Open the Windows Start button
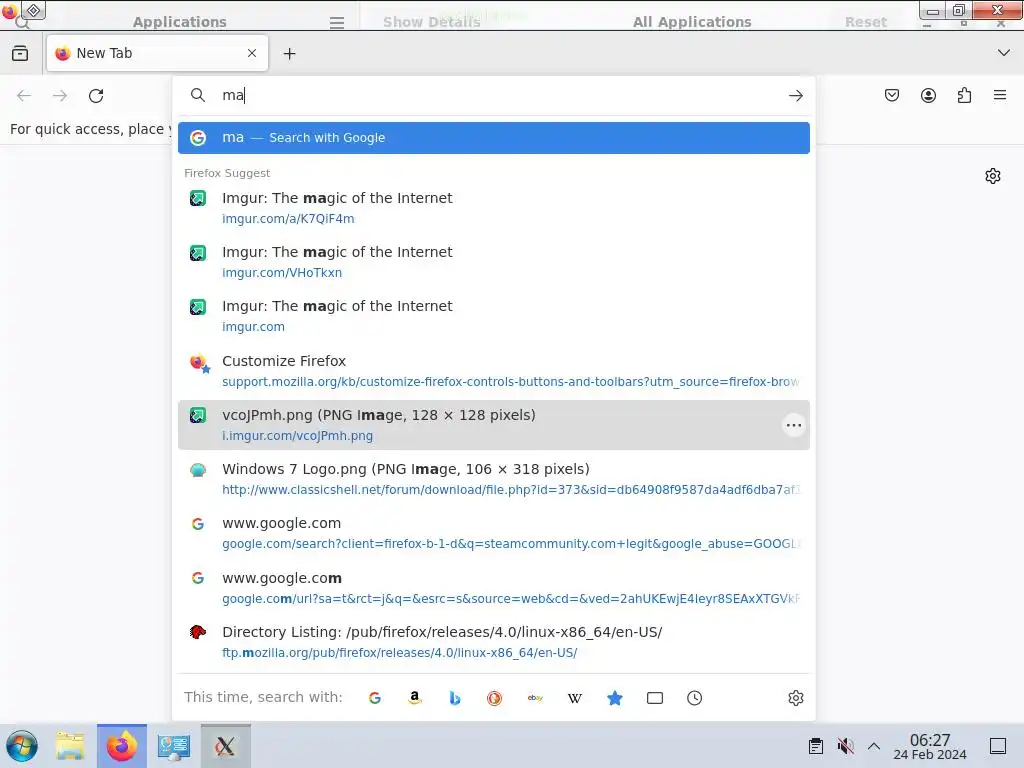1024x768 pixels. pos(22,746)
